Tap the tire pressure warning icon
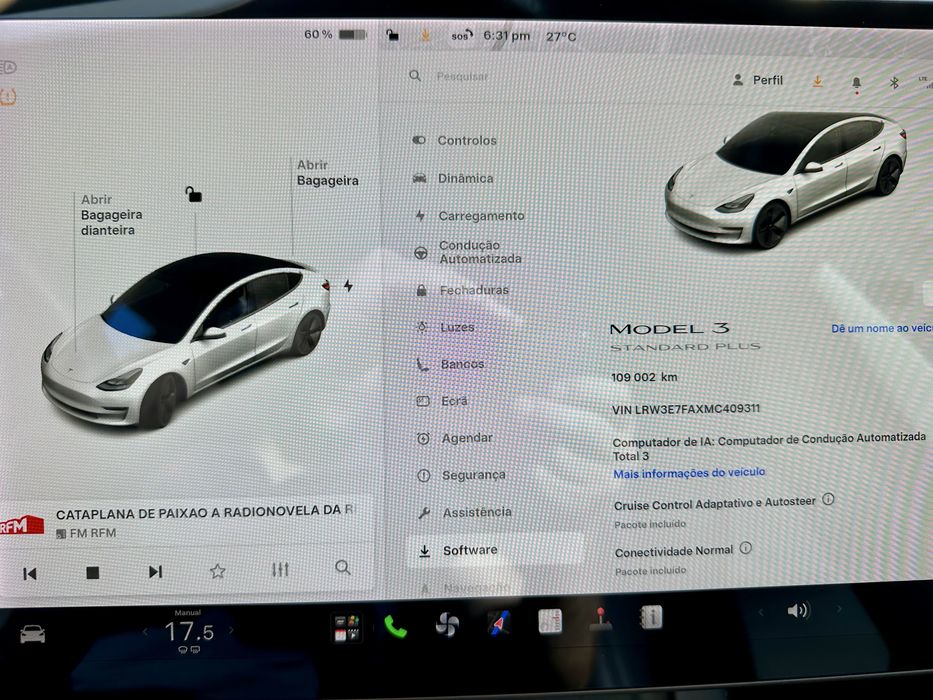933x700 pixels. coord(8,97)
